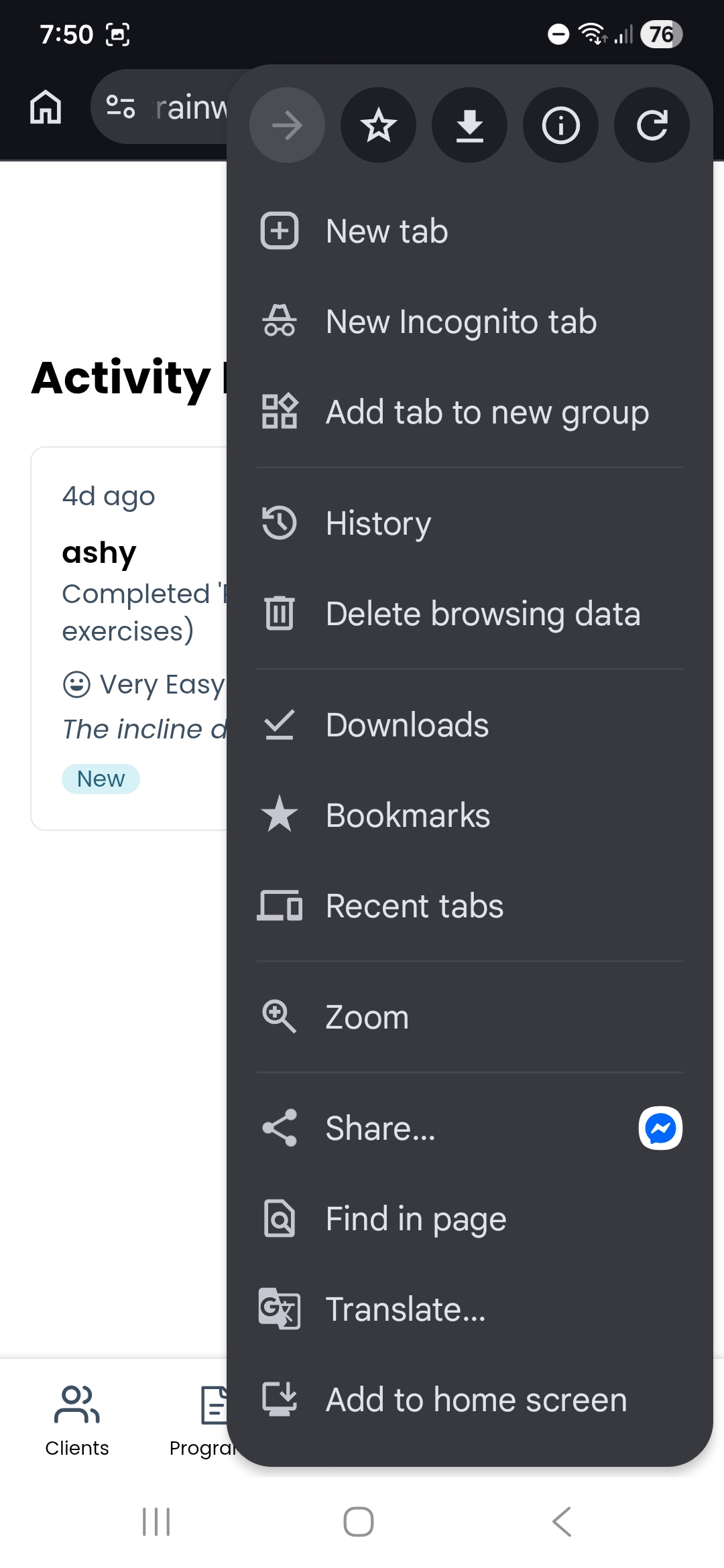724x1568 pixels.
Task: Open the Zoom controls
Action: click(367, 1017)
